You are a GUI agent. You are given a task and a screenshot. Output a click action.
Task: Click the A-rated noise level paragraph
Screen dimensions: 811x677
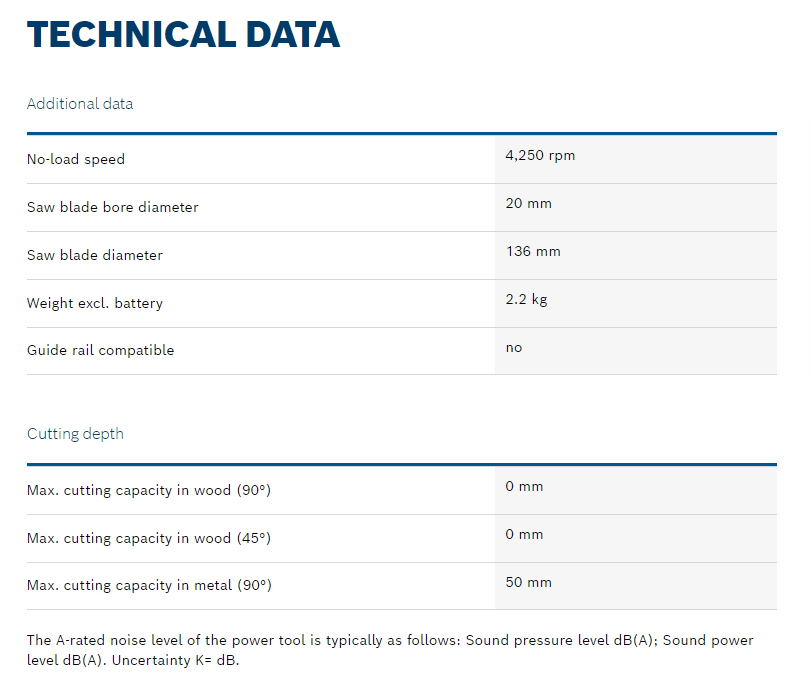[x=390, y=650]
